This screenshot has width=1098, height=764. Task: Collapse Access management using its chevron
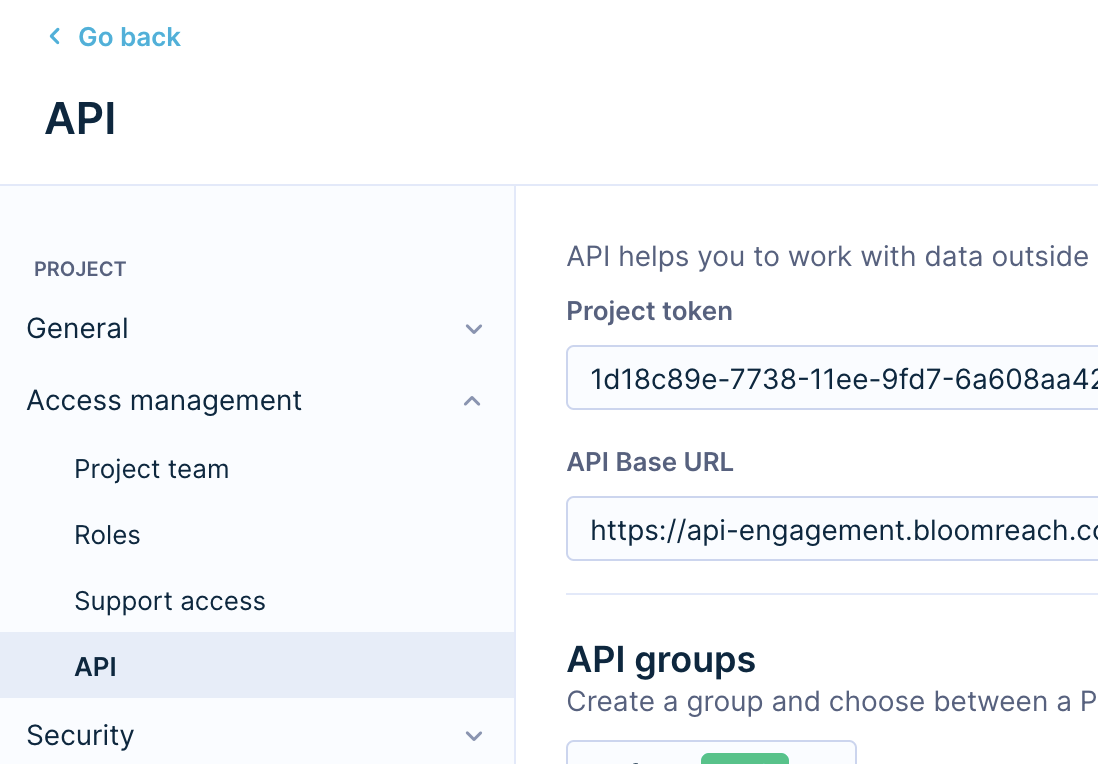(474, 401)
